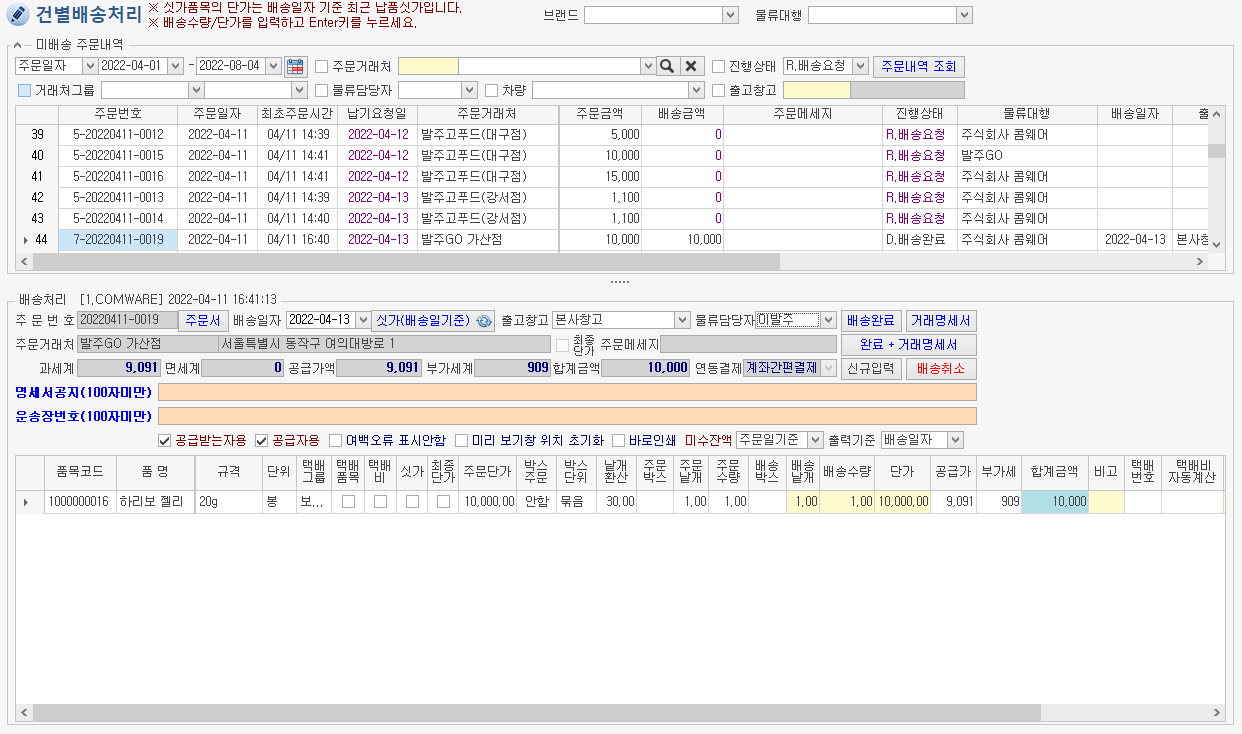Click the refresh icon on 싯가(배송일기준)

(x=484, y=320)
